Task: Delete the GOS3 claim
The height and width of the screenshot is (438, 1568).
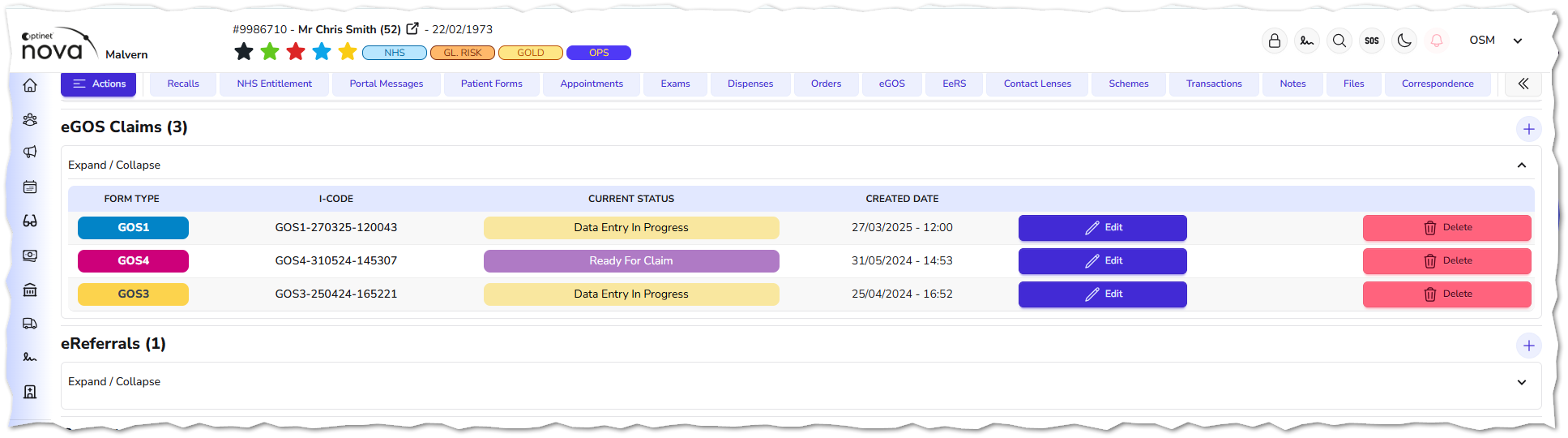Action: pos(1446,294)
